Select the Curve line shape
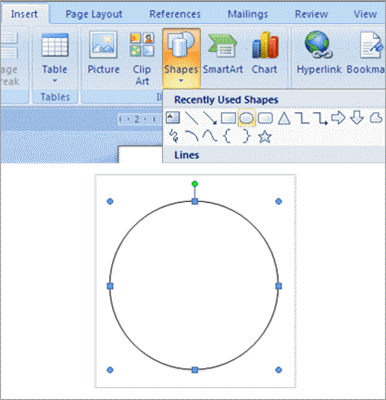Image resolution: width=386 pixels, height=400 pixels. (210, 136)
